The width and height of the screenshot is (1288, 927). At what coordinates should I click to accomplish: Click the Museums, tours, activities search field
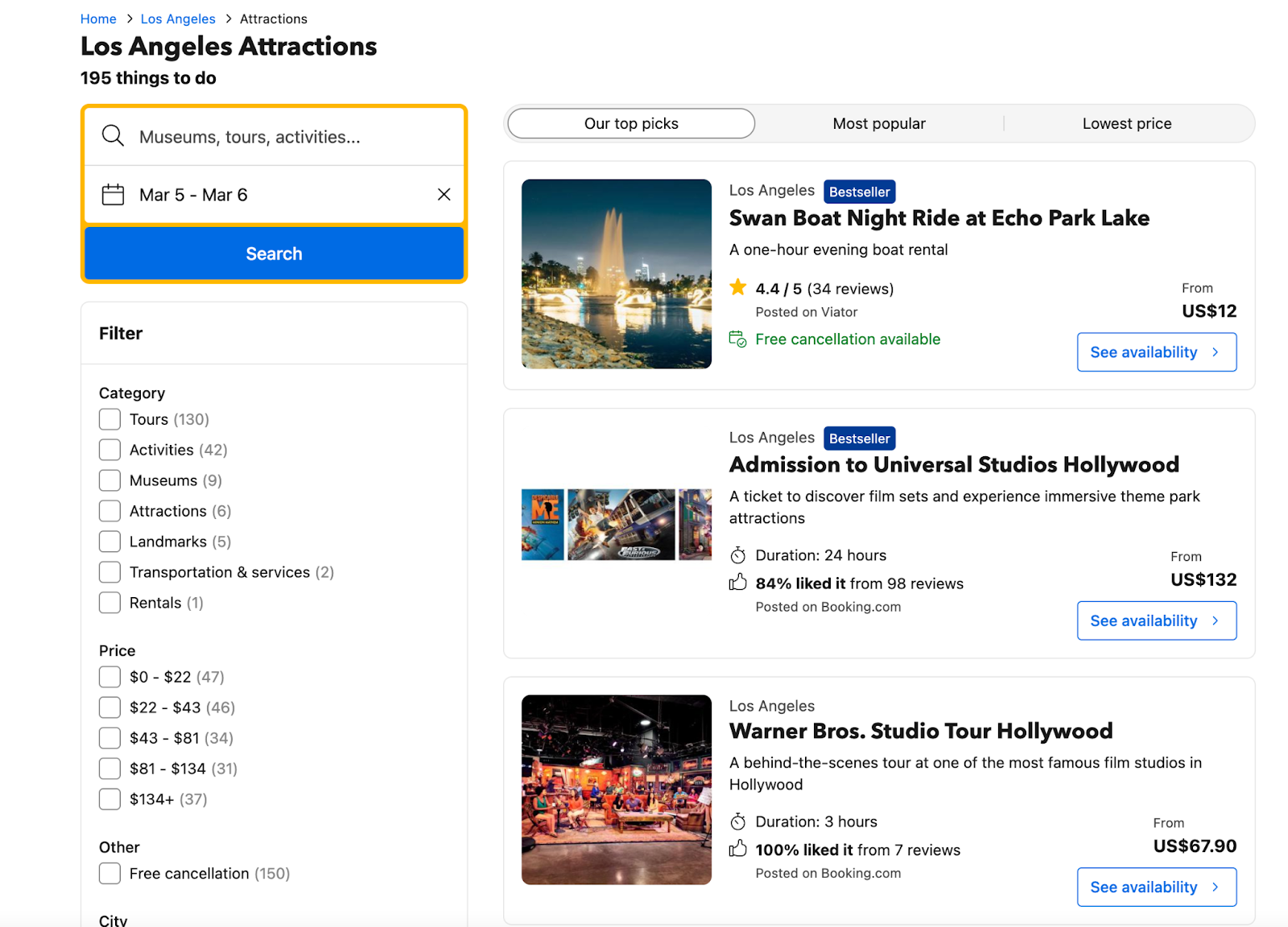274,137
